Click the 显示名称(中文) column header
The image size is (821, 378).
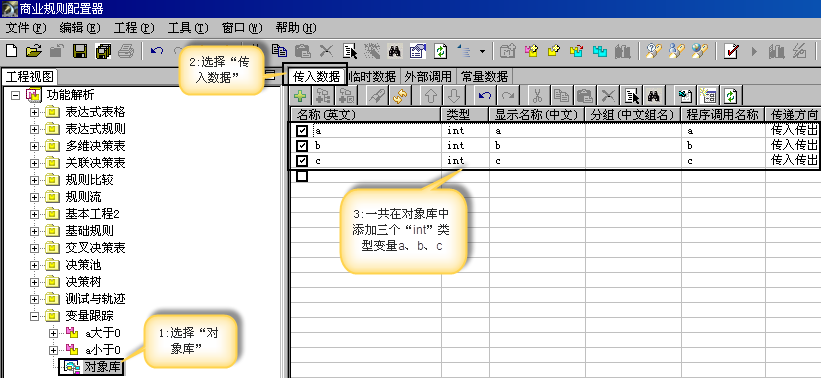tap(537, 114)
